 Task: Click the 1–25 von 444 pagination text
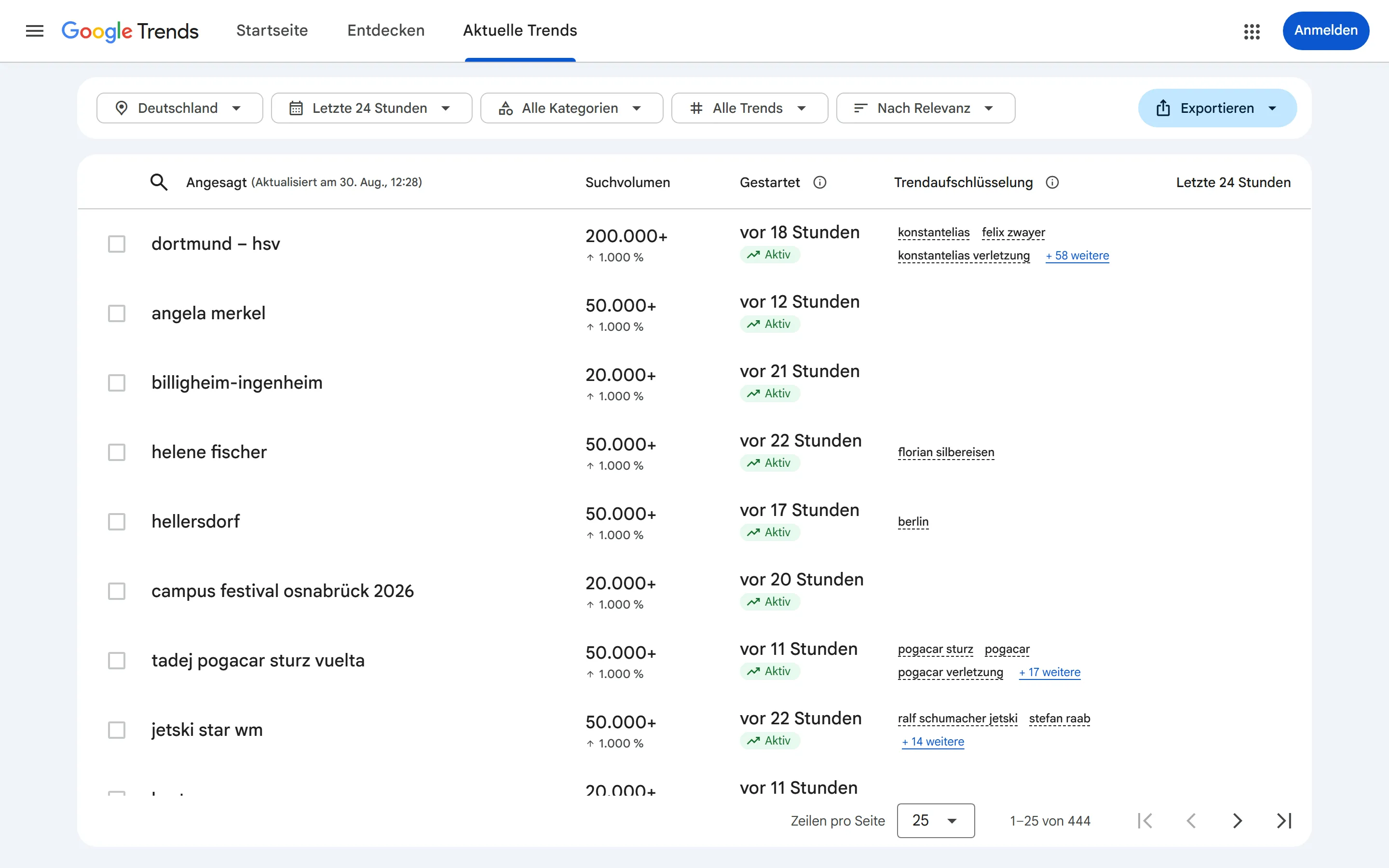[x=1050, y=821]
